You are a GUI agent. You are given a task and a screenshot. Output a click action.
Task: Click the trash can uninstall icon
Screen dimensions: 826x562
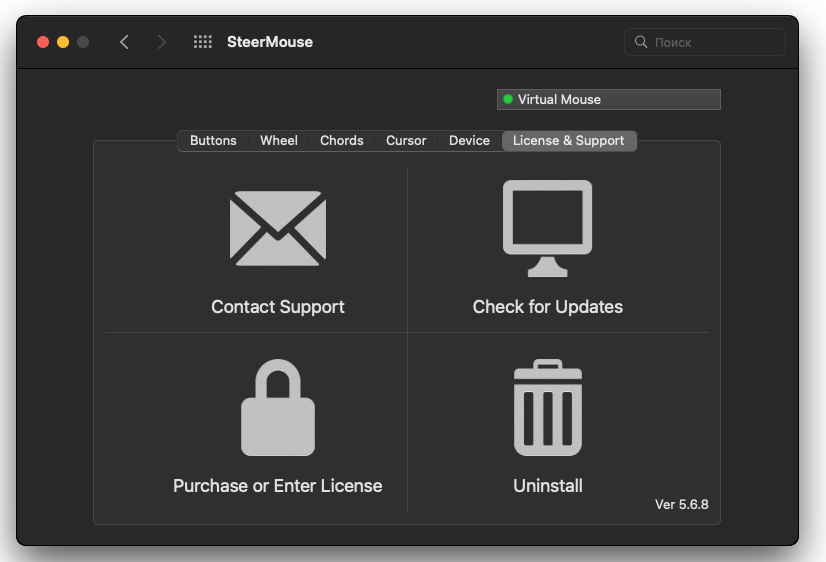pyautogui.click(x=547, y=408)
